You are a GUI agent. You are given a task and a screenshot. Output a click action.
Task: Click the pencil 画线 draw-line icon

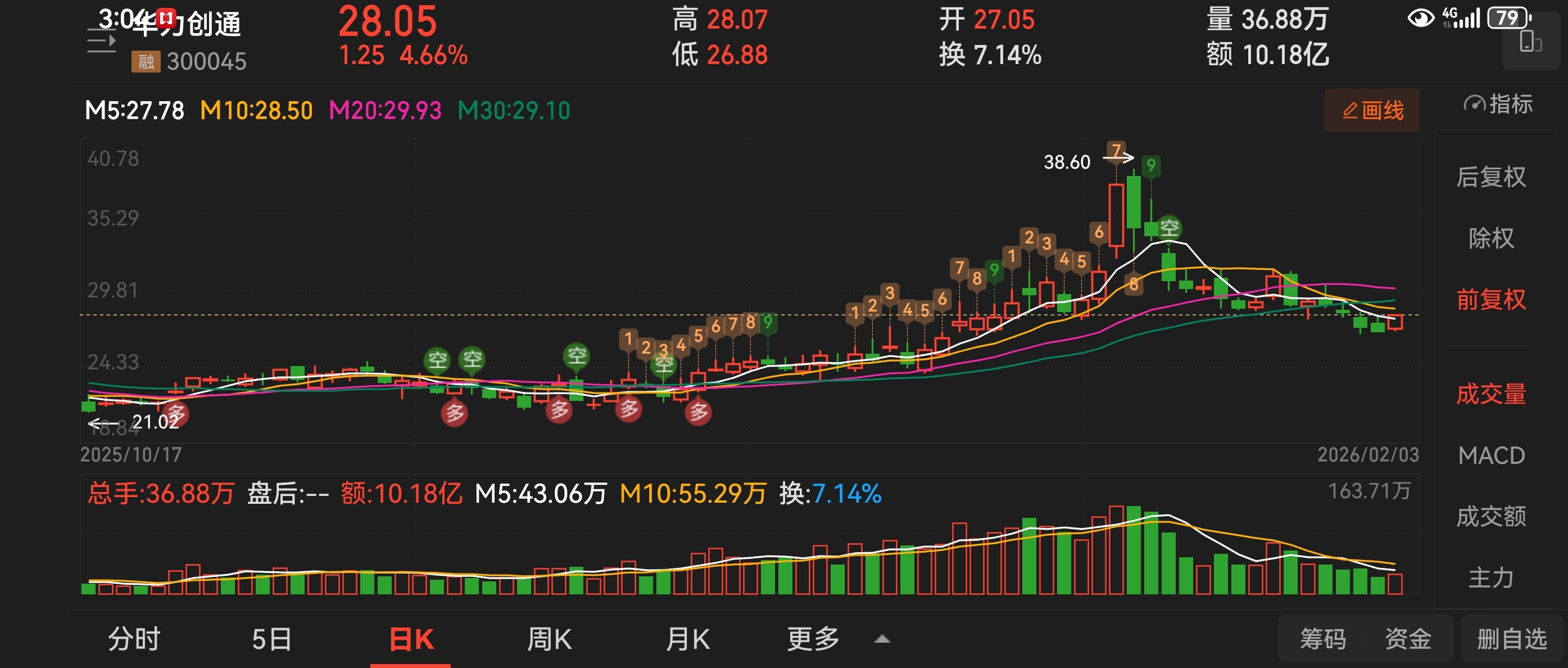click(x=1351, y=110)
